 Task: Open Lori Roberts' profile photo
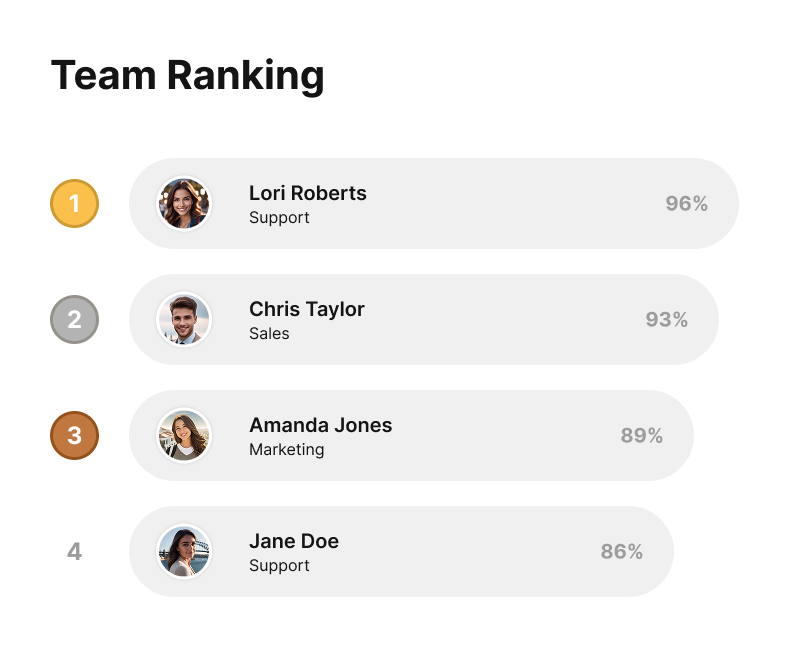click(184, 204)
